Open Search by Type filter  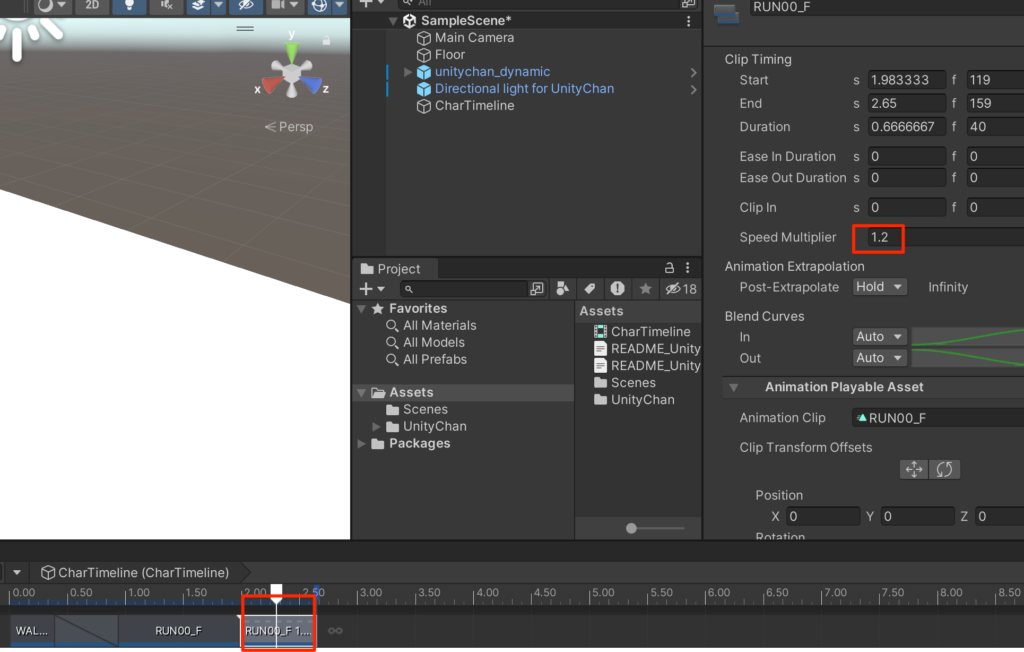(x=562, y=289)
